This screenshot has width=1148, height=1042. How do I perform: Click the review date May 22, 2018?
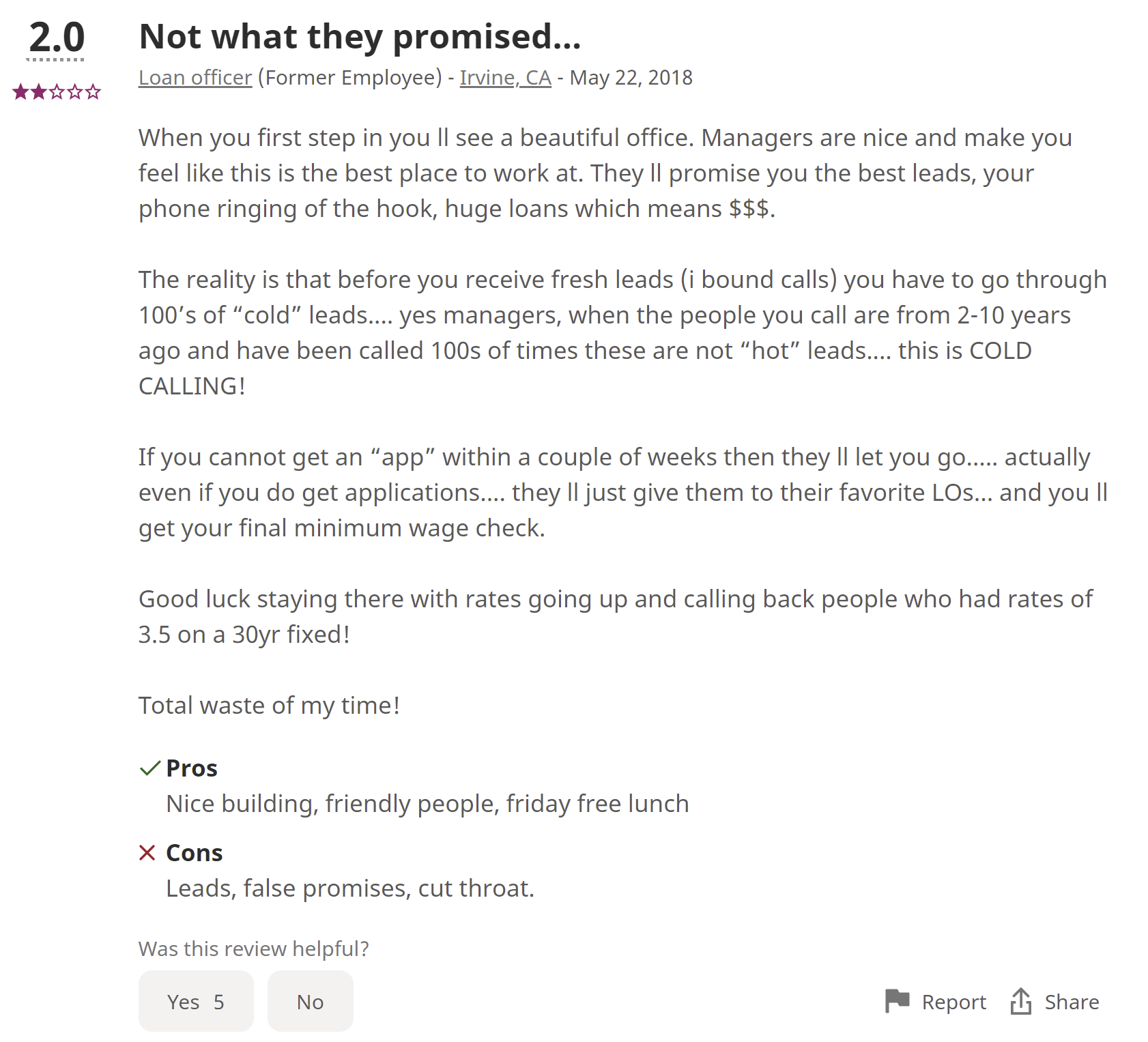[x=631, y=78]
